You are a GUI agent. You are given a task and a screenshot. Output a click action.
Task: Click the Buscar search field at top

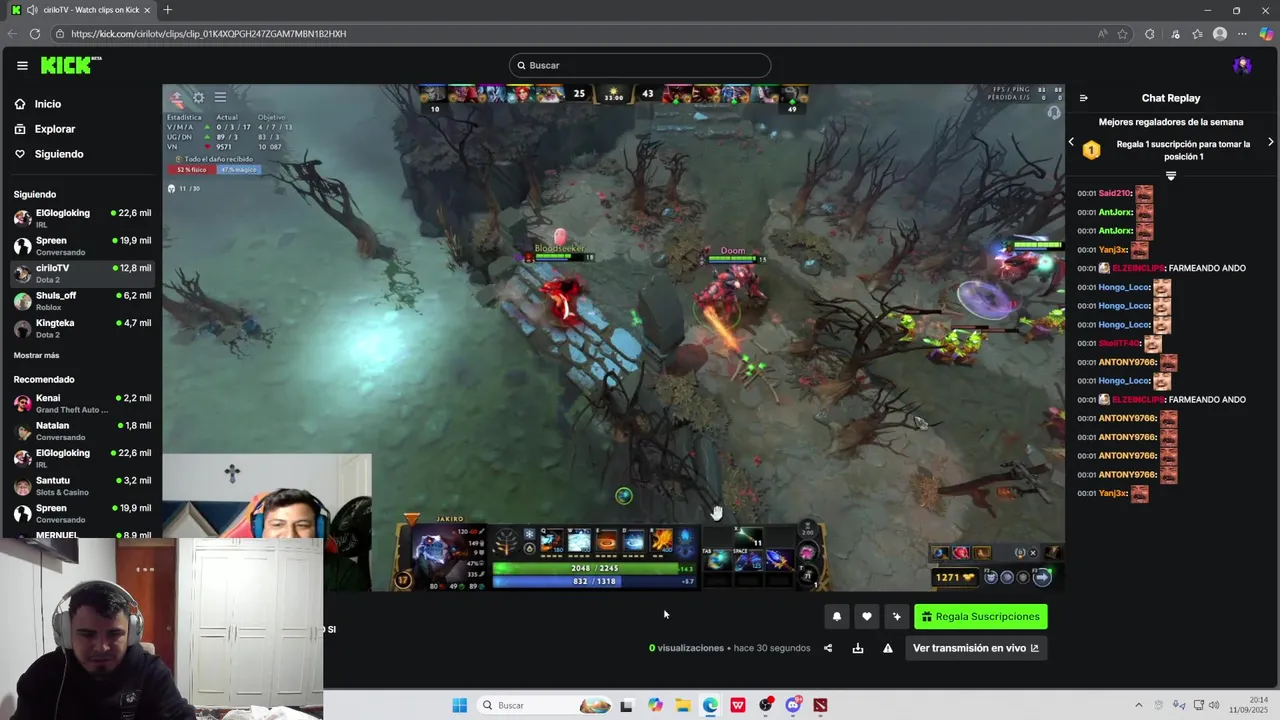(640, 65)
